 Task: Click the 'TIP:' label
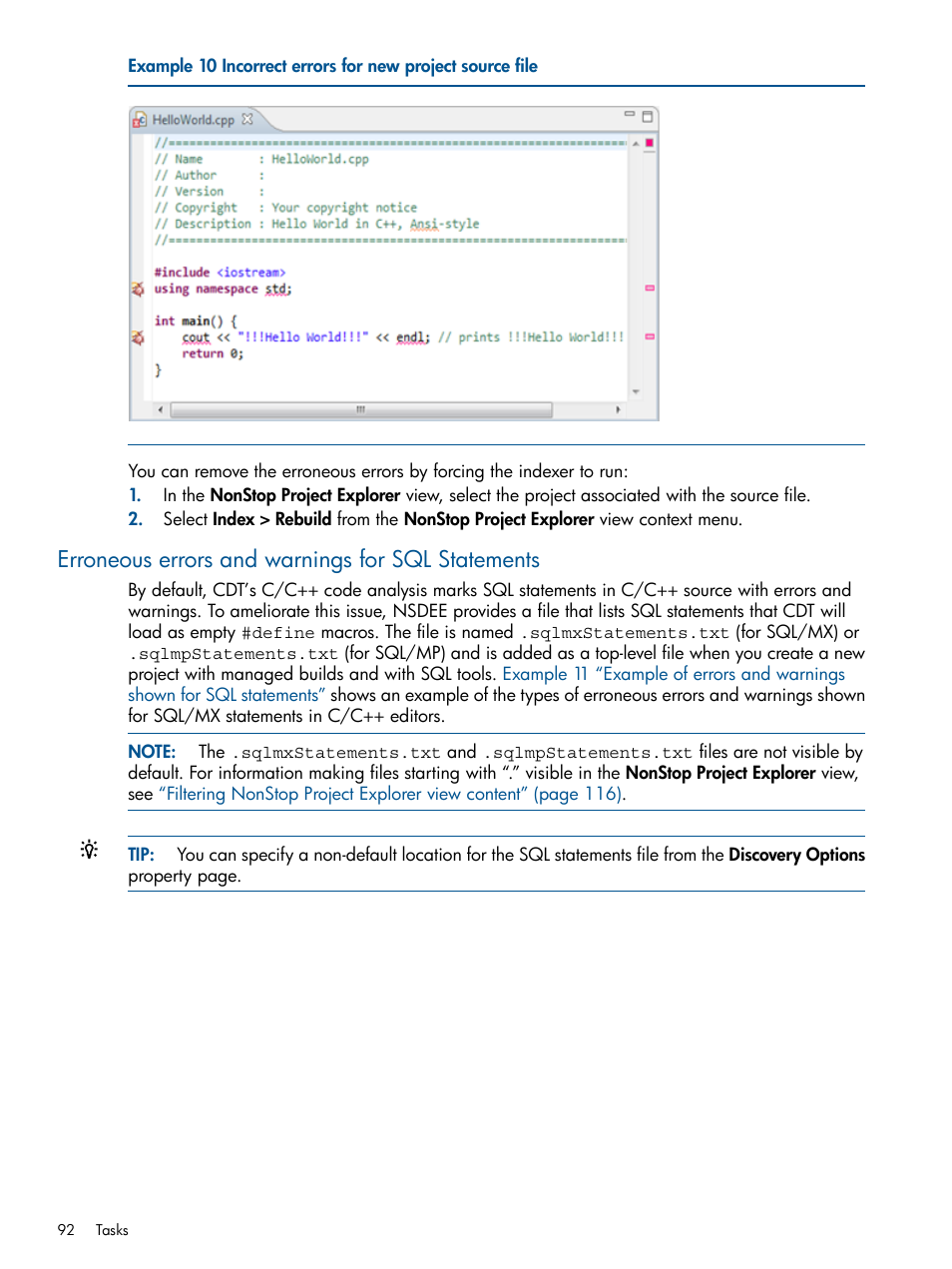click(x=141, y=855)
